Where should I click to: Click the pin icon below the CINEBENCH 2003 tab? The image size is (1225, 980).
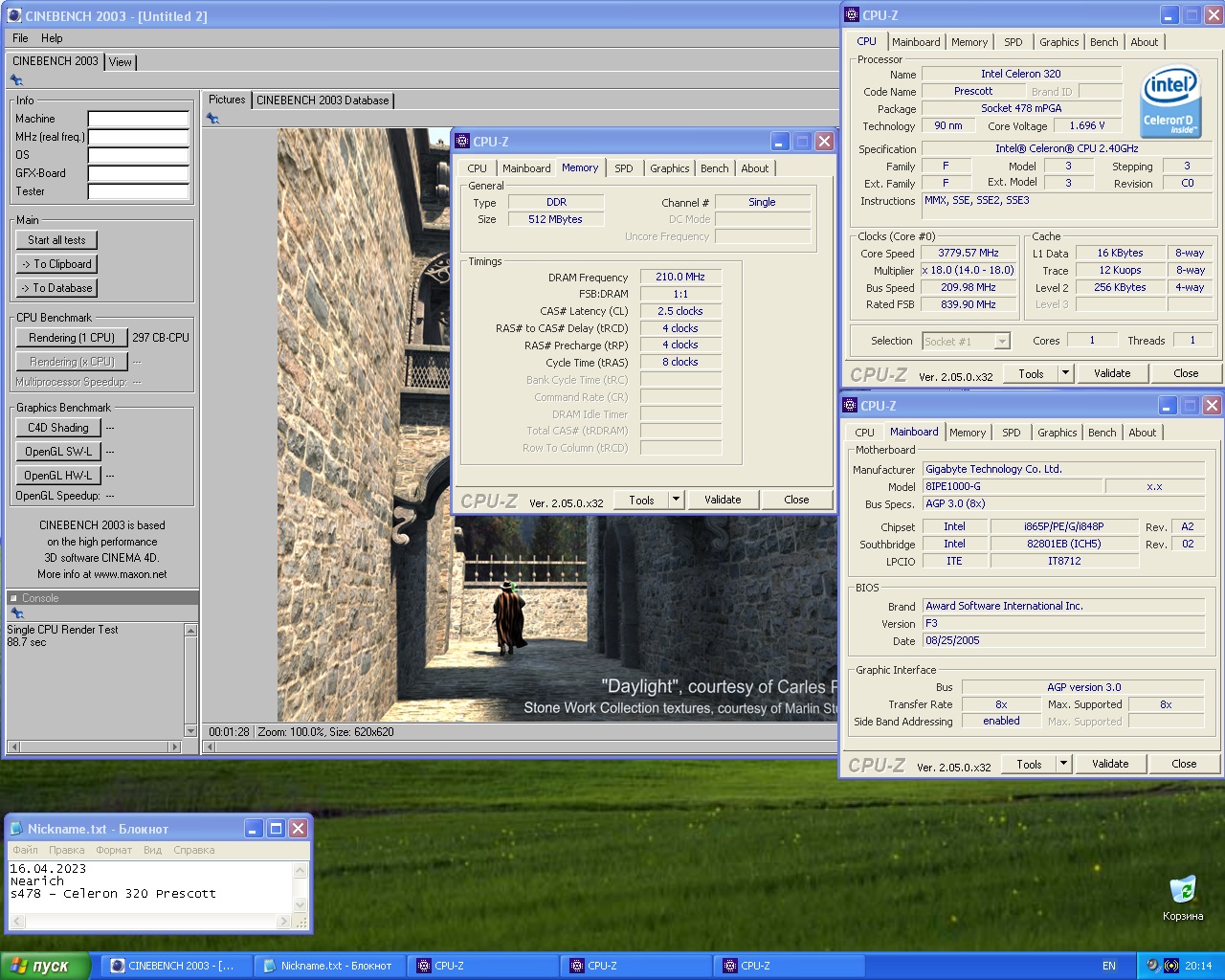pyautogui.click(x=16, y=80)
